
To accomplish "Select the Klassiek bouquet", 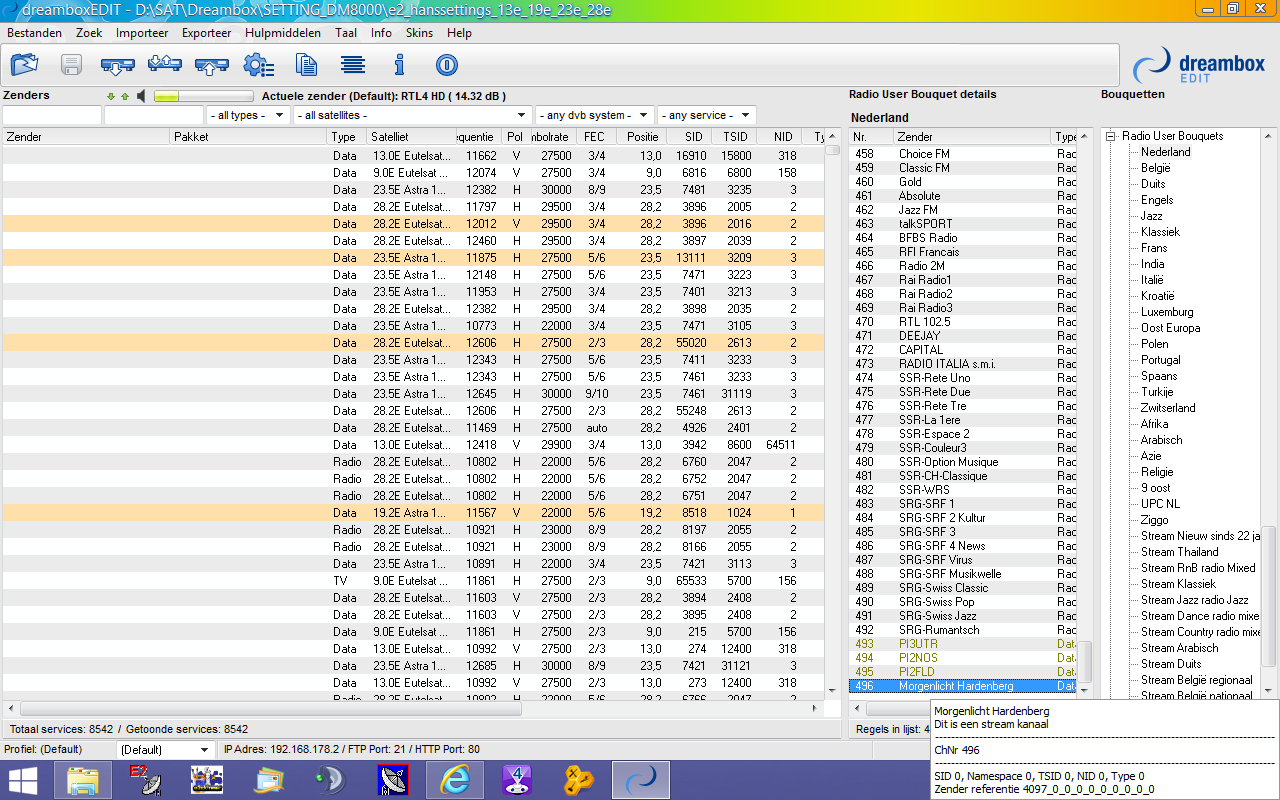I will (x=1160, y=232).
